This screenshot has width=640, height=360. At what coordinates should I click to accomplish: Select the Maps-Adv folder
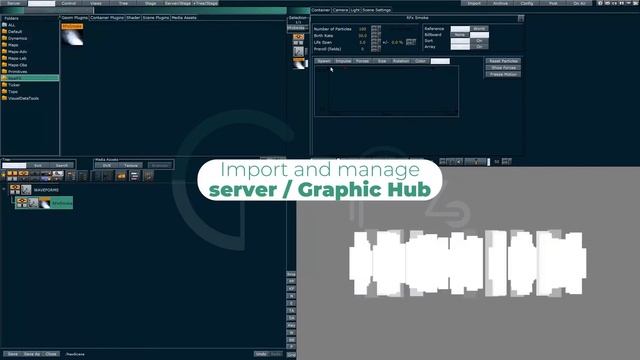tap(17, 52)
